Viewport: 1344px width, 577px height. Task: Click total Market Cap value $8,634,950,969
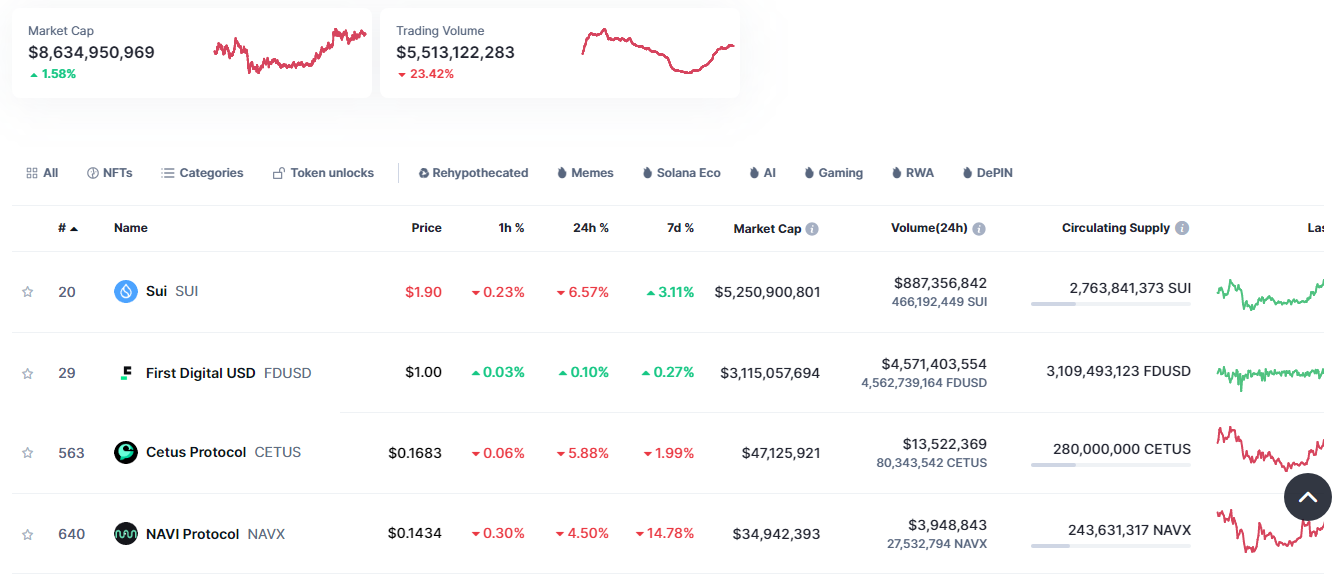pos(91,52)
